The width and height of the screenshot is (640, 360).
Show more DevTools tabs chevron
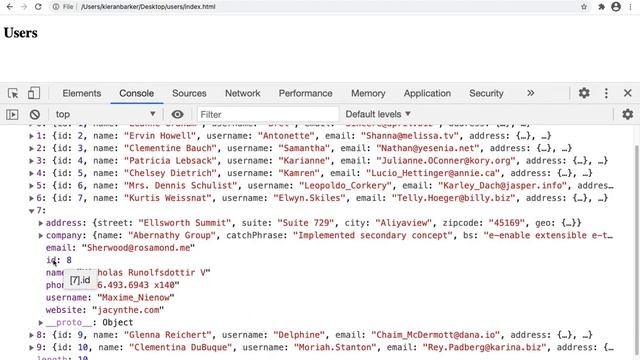click(530, 93)
